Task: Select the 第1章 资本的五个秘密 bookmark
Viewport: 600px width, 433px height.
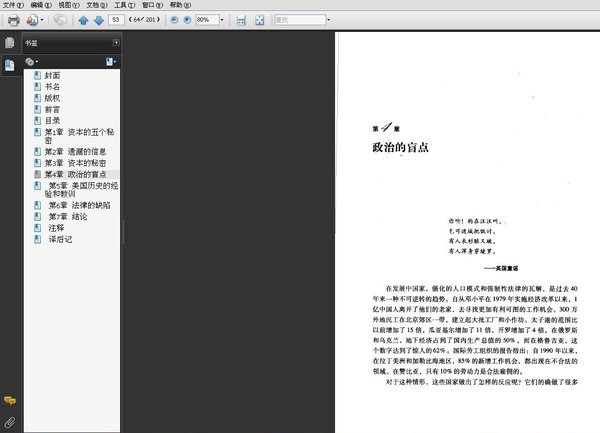Action: [80, 136]
